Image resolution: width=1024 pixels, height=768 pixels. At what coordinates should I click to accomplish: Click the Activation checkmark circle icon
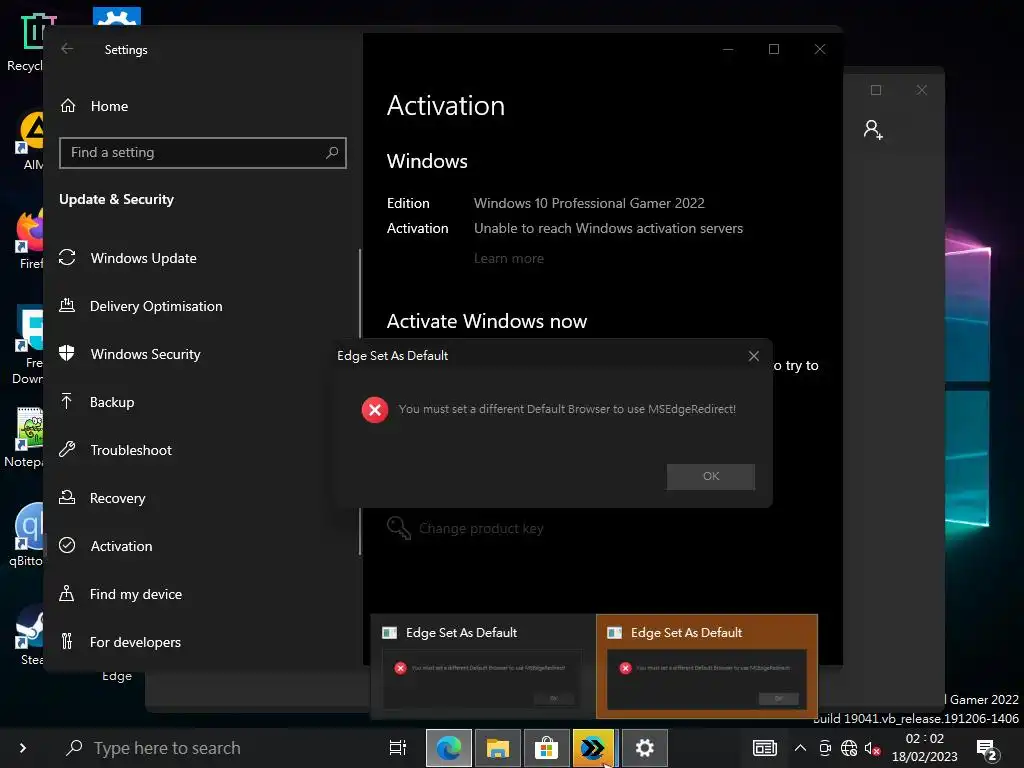pyautogui.click(x=67, y=545)
